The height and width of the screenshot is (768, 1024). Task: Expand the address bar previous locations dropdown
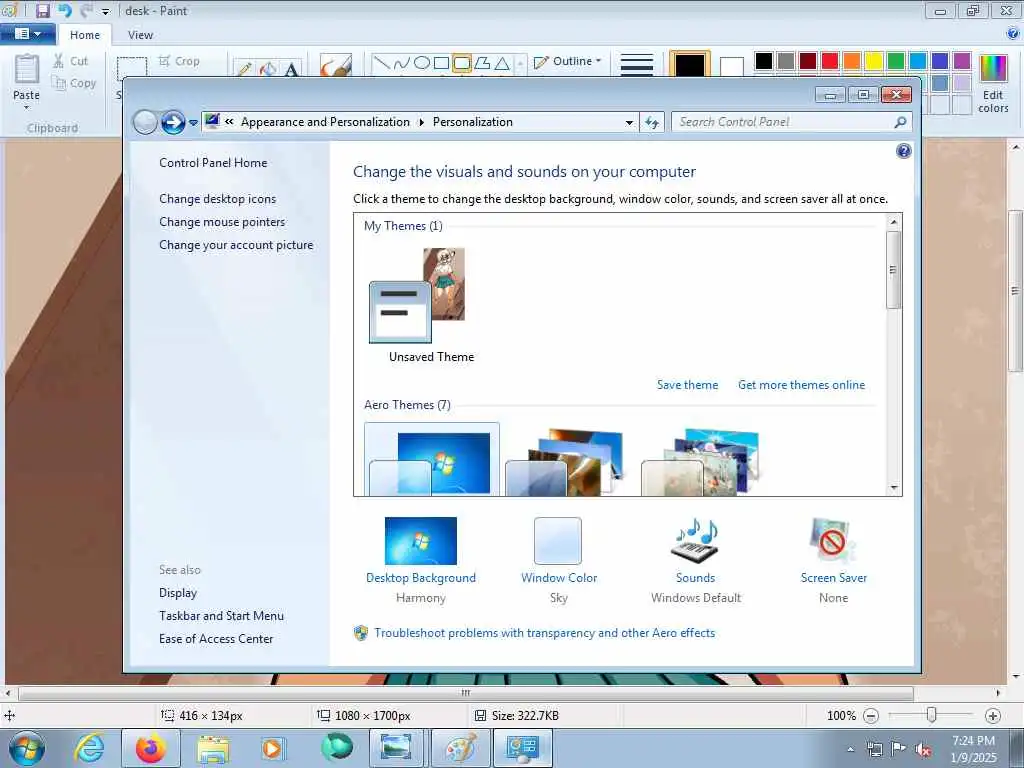[629, 122]
